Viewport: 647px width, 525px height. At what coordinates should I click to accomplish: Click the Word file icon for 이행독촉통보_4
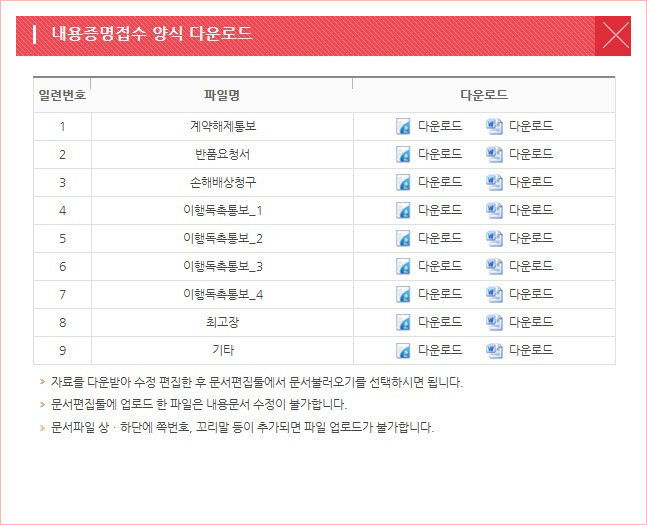(494, 295)
